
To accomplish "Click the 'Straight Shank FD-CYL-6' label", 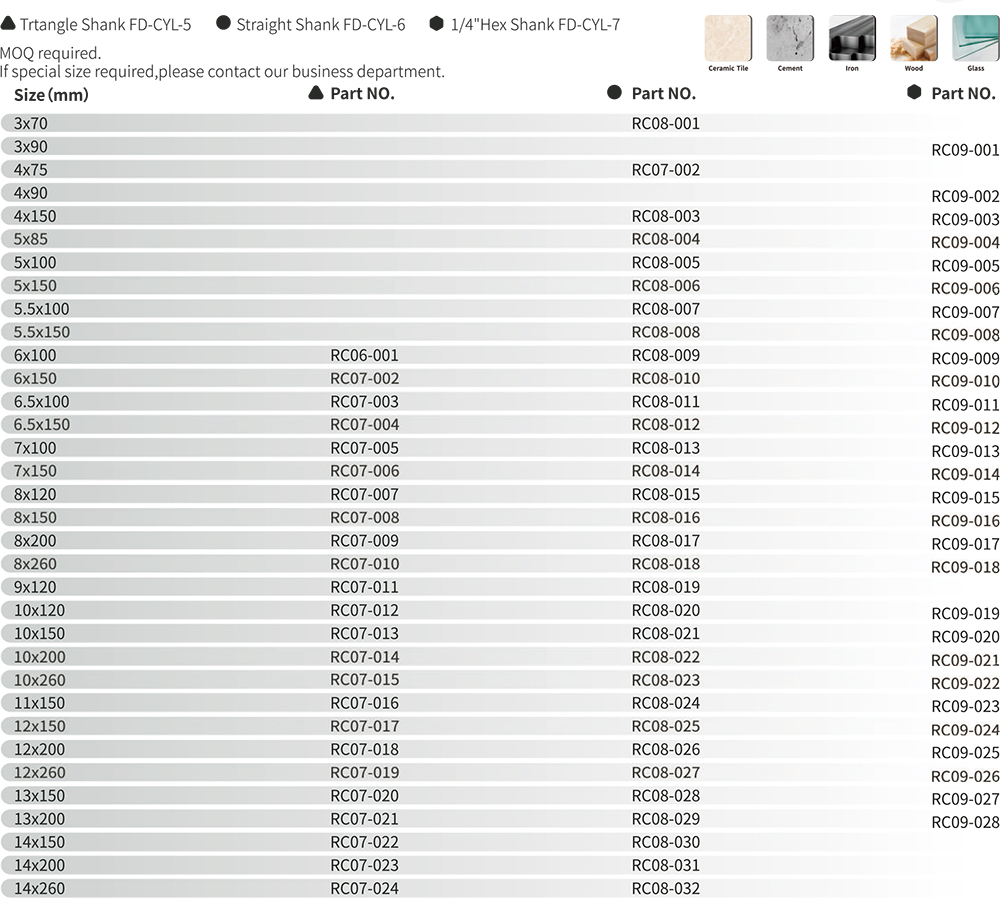I will coord(321,25).
